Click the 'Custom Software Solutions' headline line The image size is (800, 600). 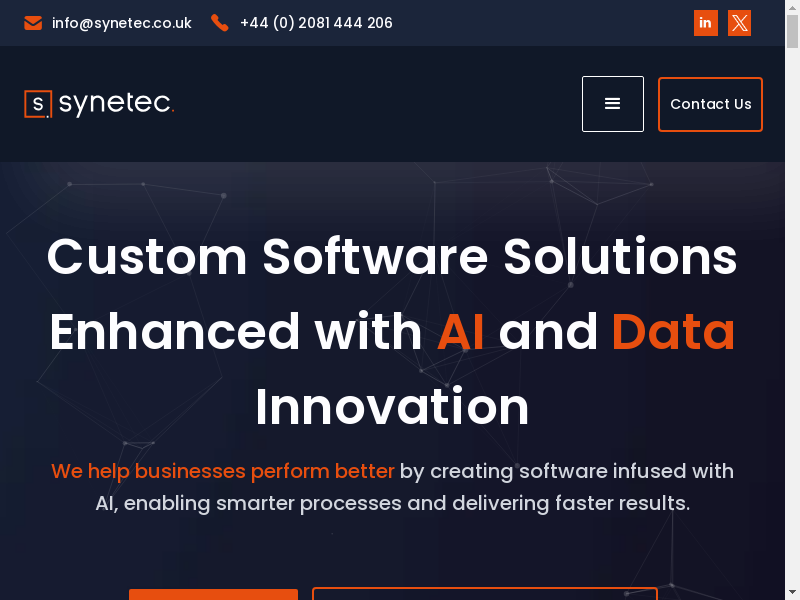click(x=392, y=257)
